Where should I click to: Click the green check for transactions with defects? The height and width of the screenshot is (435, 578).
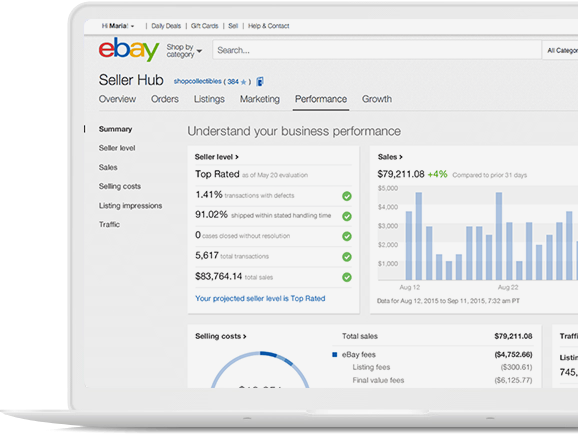coord(347,196)
